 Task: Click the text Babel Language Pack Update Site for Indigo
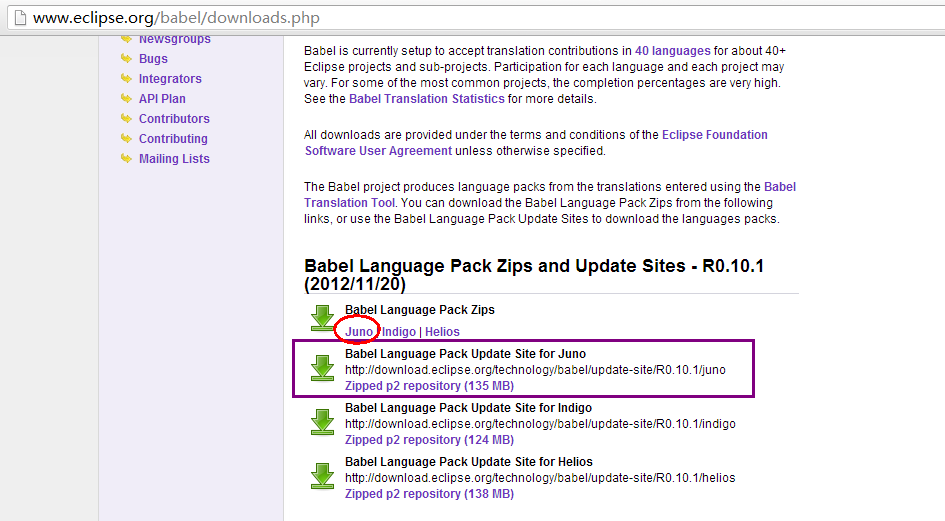[x=468, y=408]
